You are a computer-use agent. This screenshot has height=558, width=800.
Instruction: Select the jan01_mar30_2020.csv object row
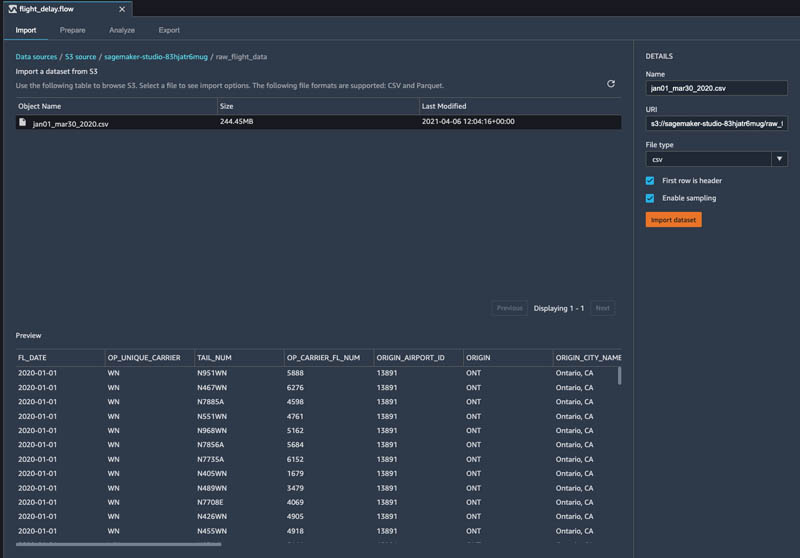pyautogui.click(x=318, y=122)
